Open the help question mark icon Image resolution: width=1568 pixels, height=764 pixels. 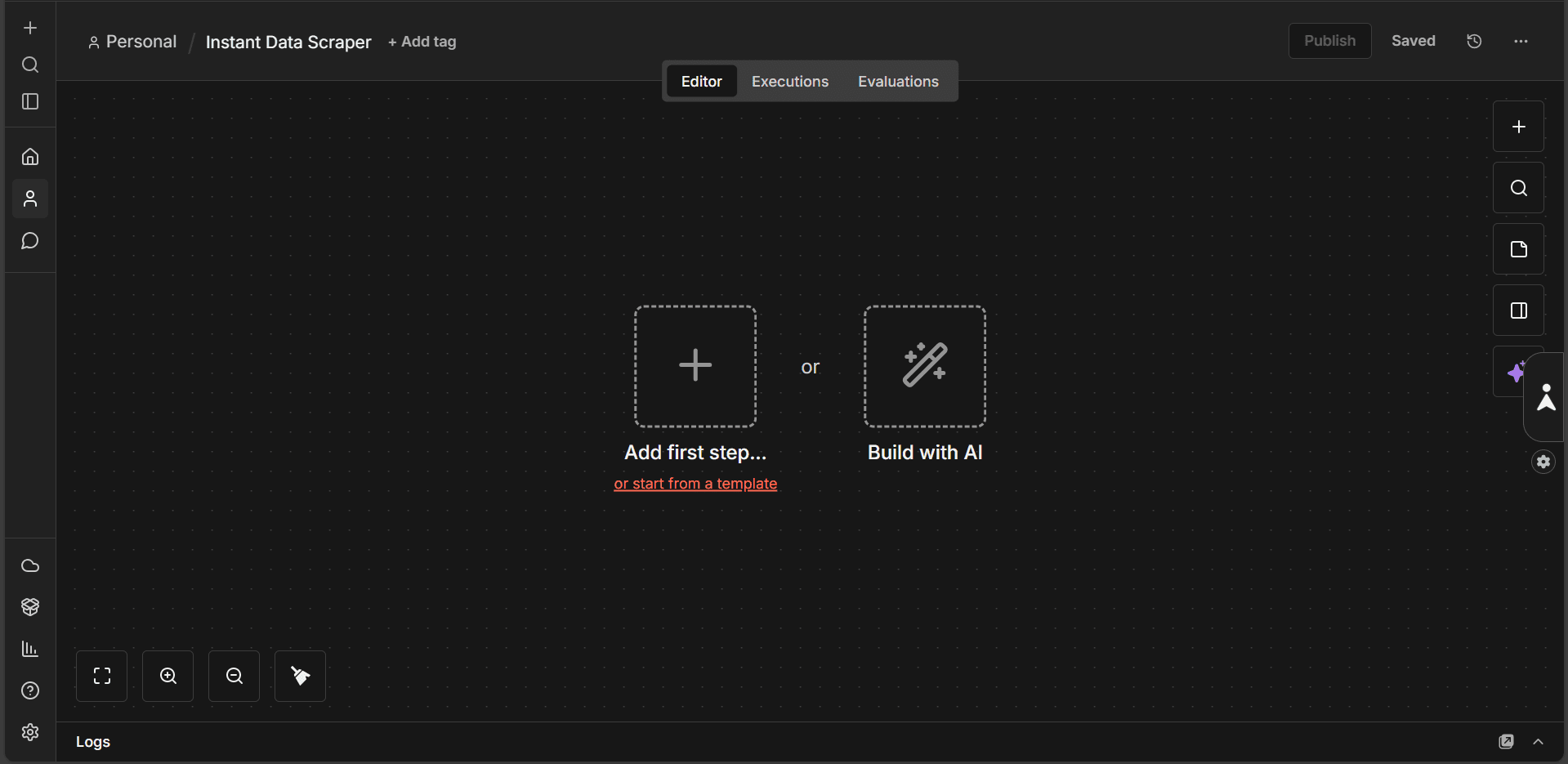click(30, 690)
